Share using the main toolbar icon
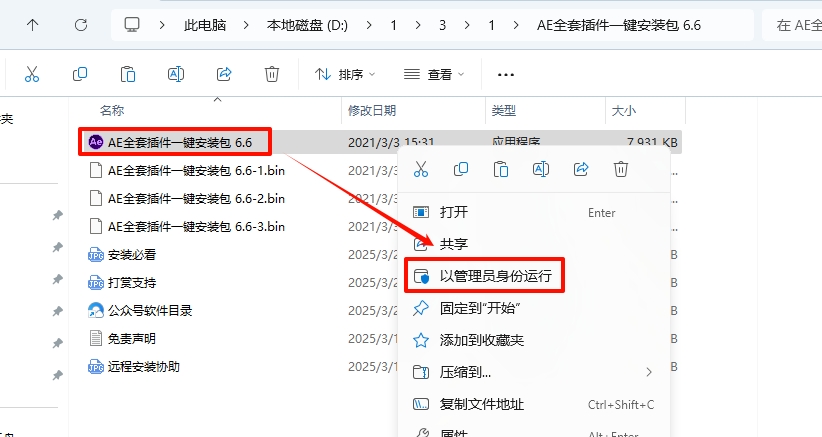 click(224, 74)
